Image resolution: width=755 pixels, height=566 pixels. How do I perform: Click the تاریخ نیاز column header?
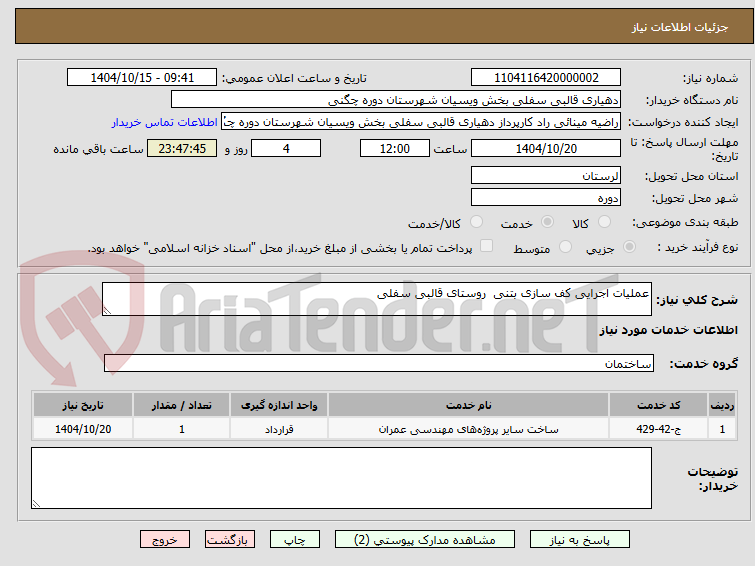pos(83,405)
